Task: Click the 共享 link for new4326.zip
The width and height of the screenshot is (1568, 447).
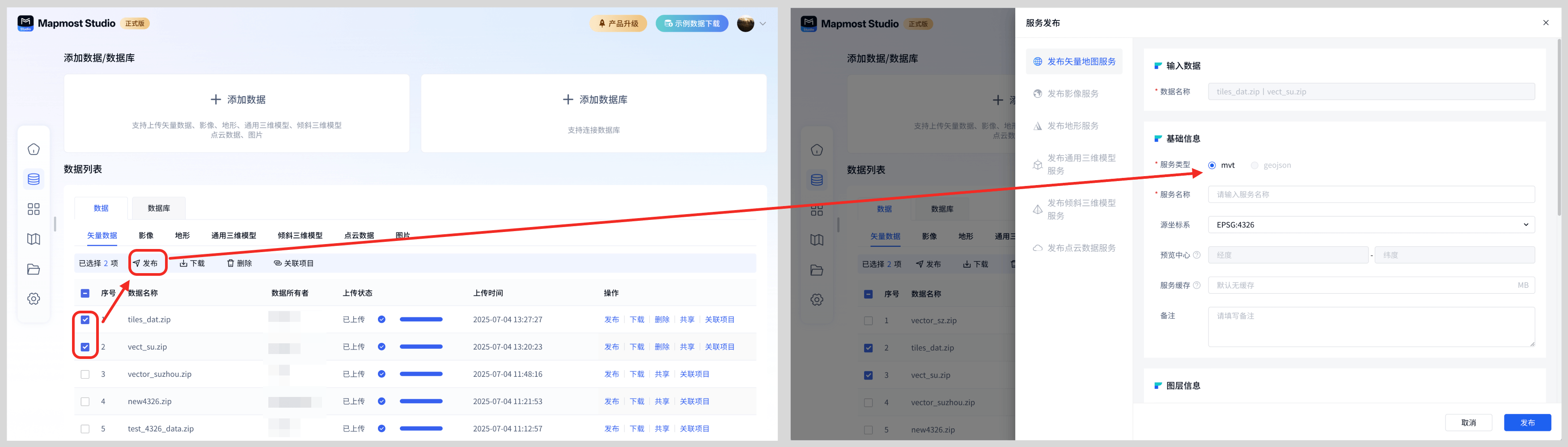Action: [x=661, y=401]
